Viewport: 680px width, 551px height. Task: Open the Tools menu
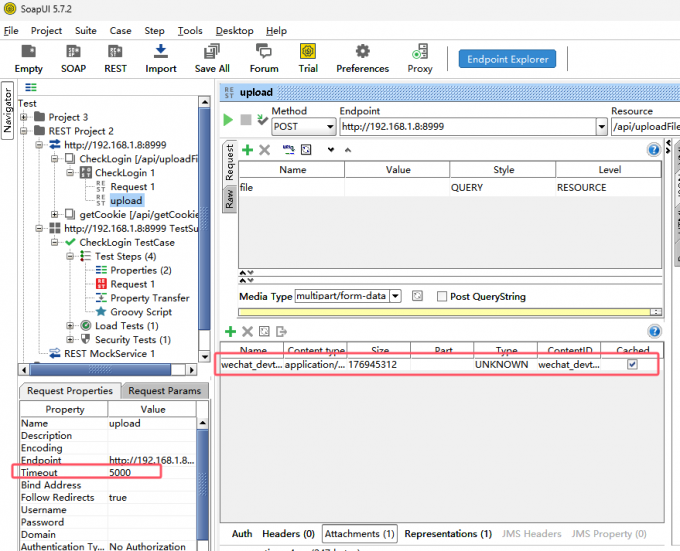[190, 31]
